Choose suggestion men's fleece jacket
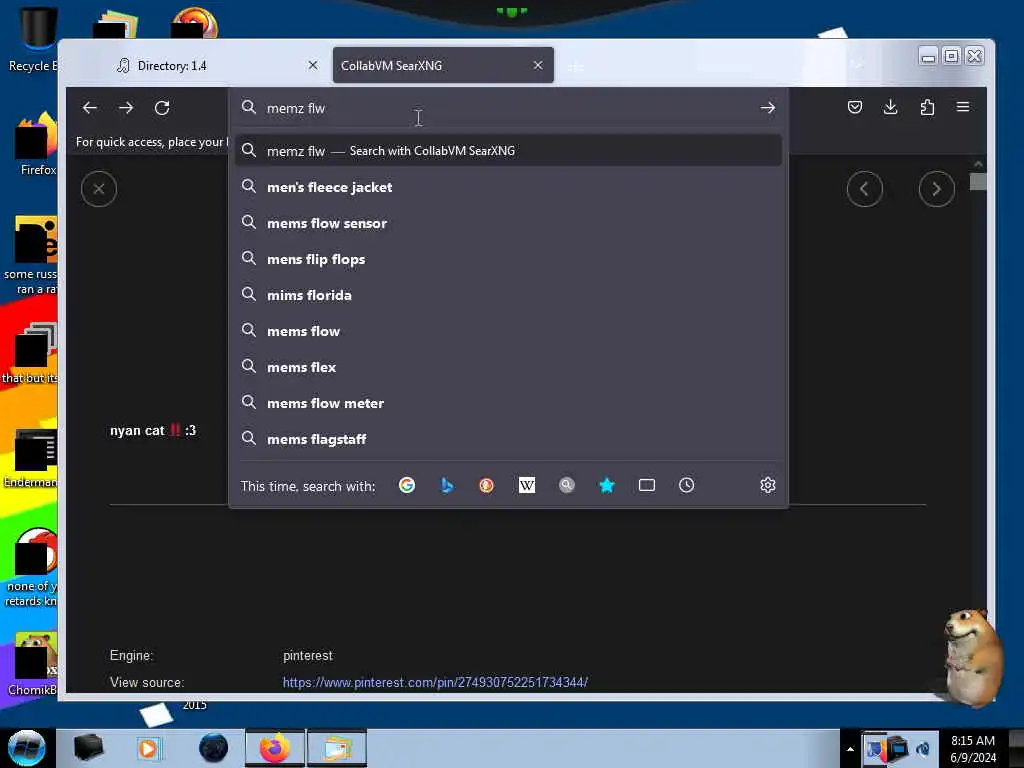This screenshot has height=768, width=1024. [x=508, y=187]
